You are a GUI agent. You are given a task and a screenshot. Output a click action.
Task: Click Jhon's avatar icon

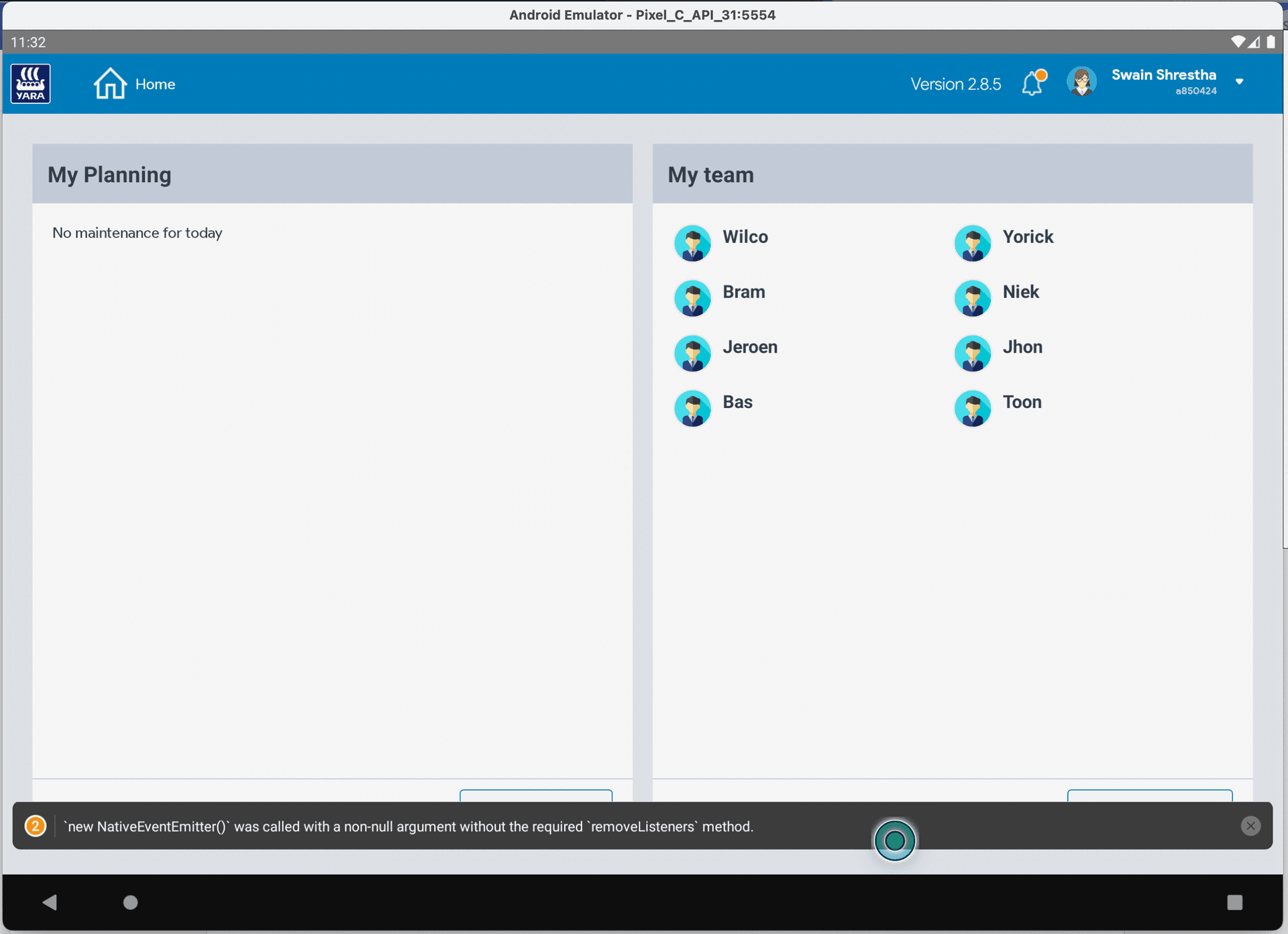(x=972, y=353)
